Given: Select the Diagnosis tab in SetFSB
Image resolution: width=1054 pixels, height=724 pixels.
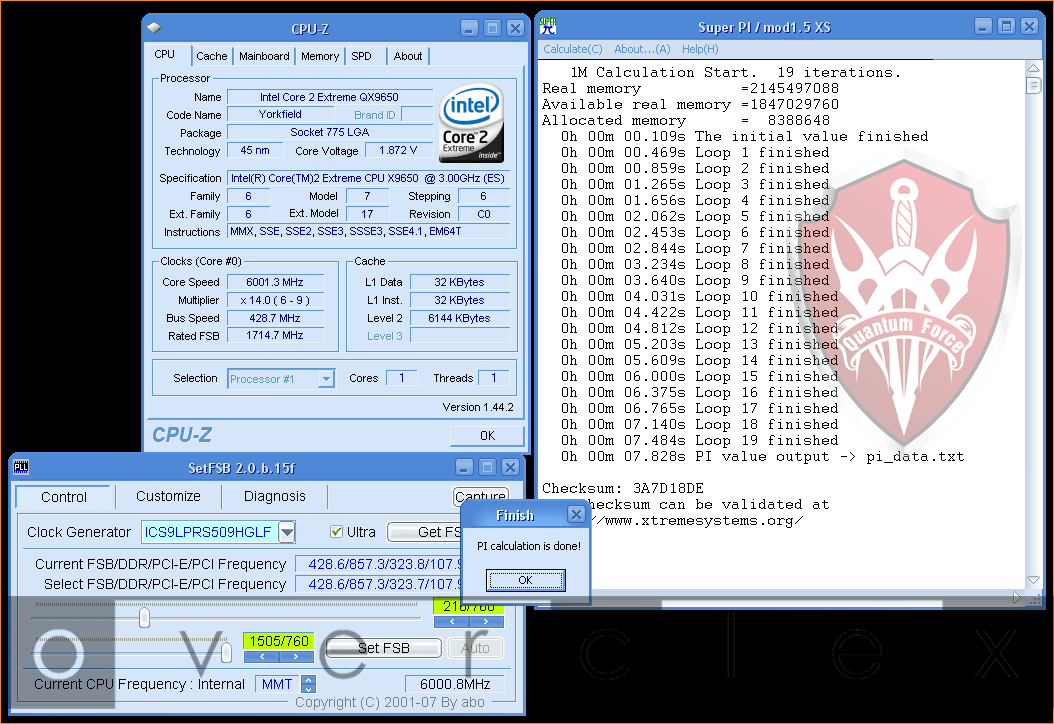Looking at the screenshot, I should click(x=275, y=496).
